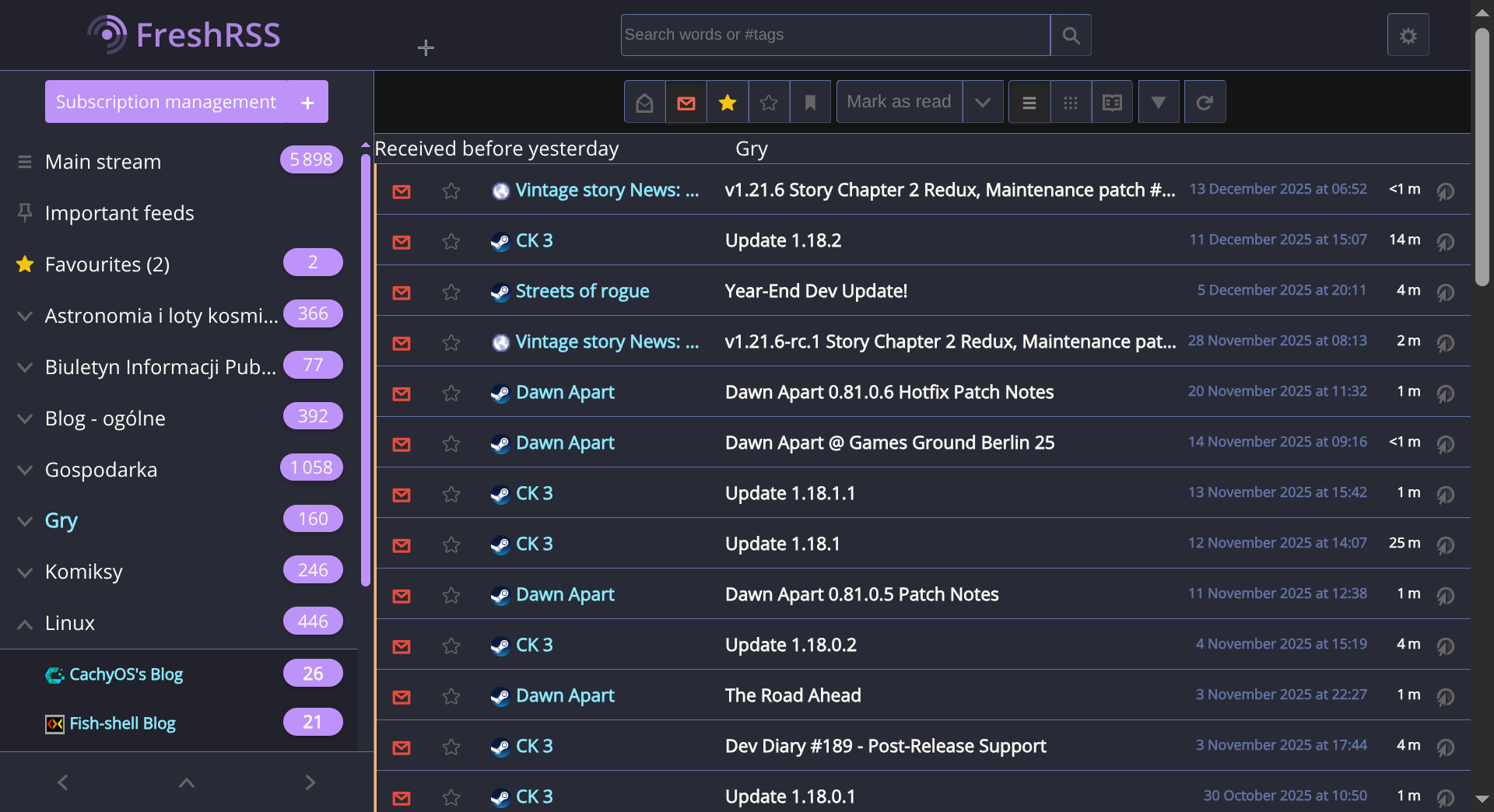Click the page vertical scrollbar thumb
The height and width of the screenshot is (812, 1494).
coord(1482,158)
